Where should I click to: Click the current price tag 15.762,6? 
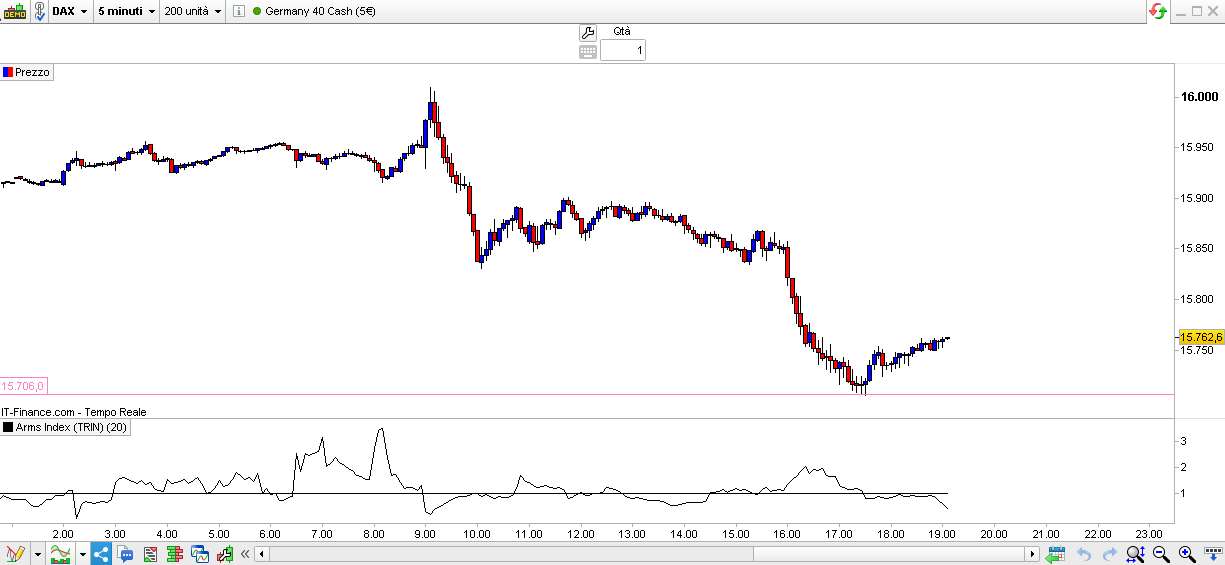[x=1201, y=338]
